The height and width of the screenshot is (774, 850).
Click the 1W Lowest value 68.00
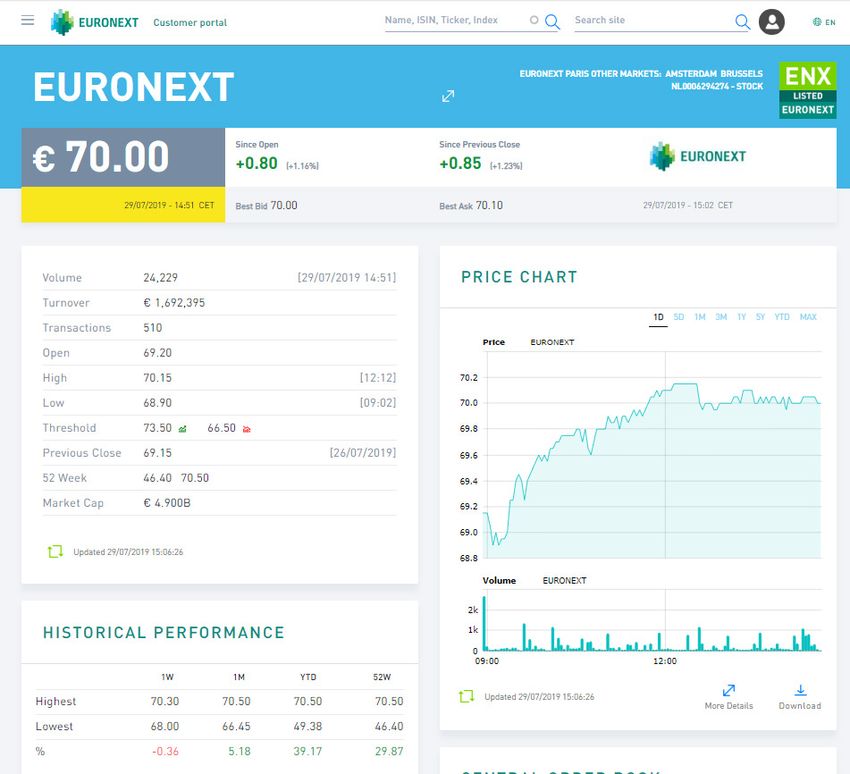(x=165, y=726)
